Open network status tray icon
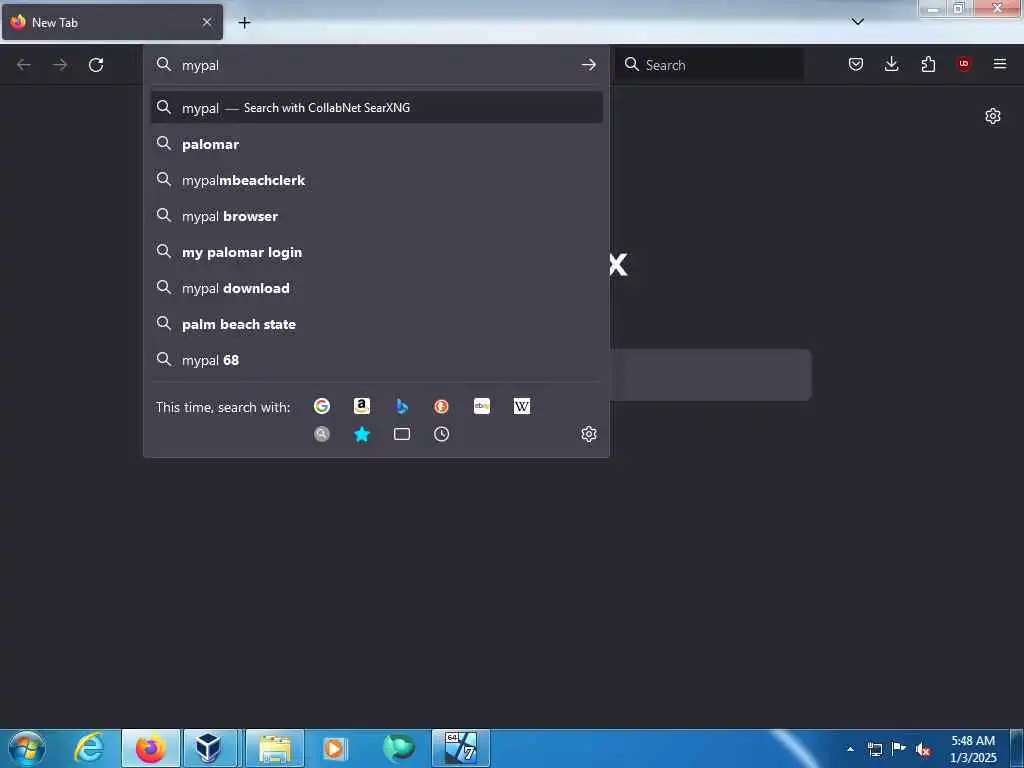Image resolution: width=1024 pixels, height=768 pixels. pyautogui.click(x=874, y=749)
